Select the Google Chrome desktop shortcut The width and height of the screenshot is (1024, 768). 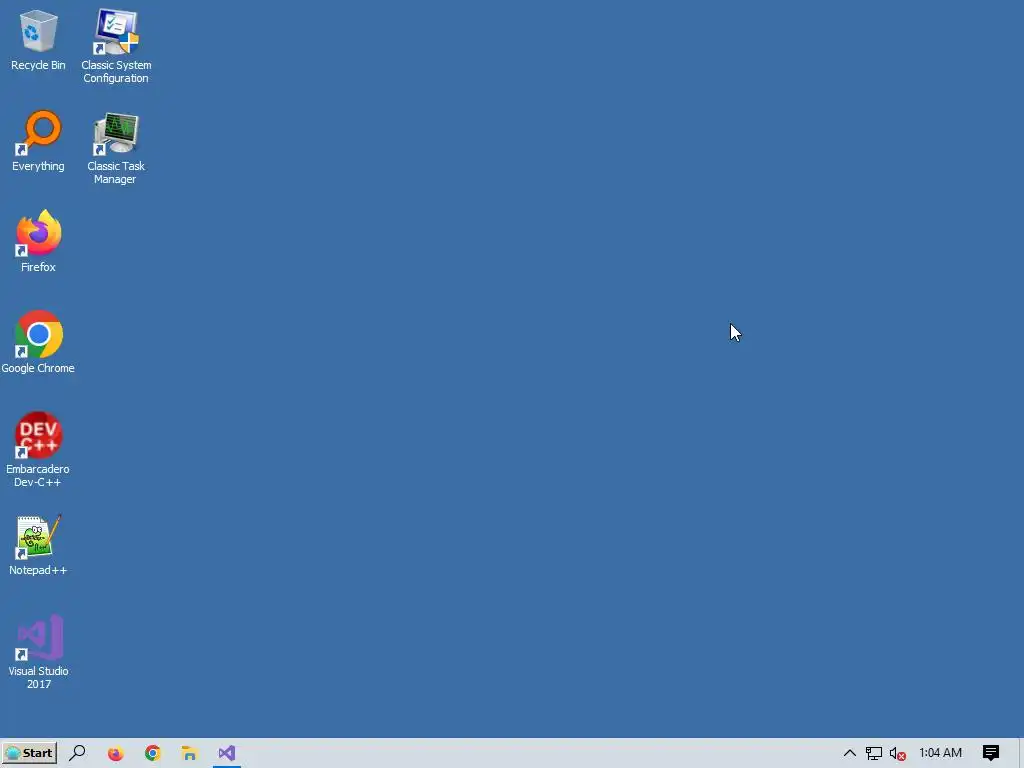38,342
